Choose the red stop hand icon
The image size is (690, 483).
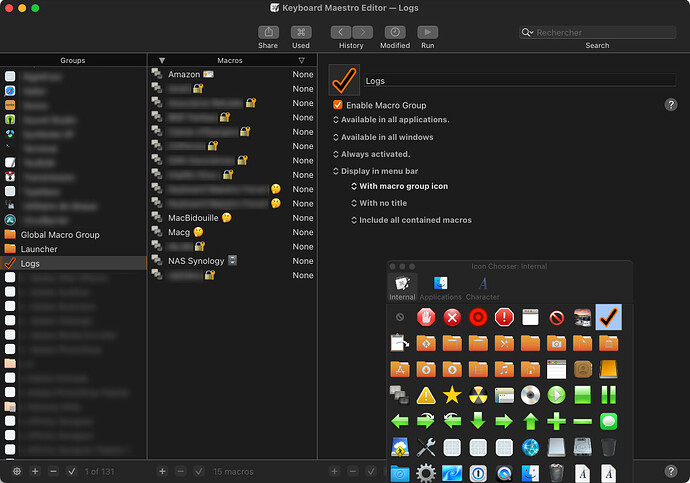426,317
